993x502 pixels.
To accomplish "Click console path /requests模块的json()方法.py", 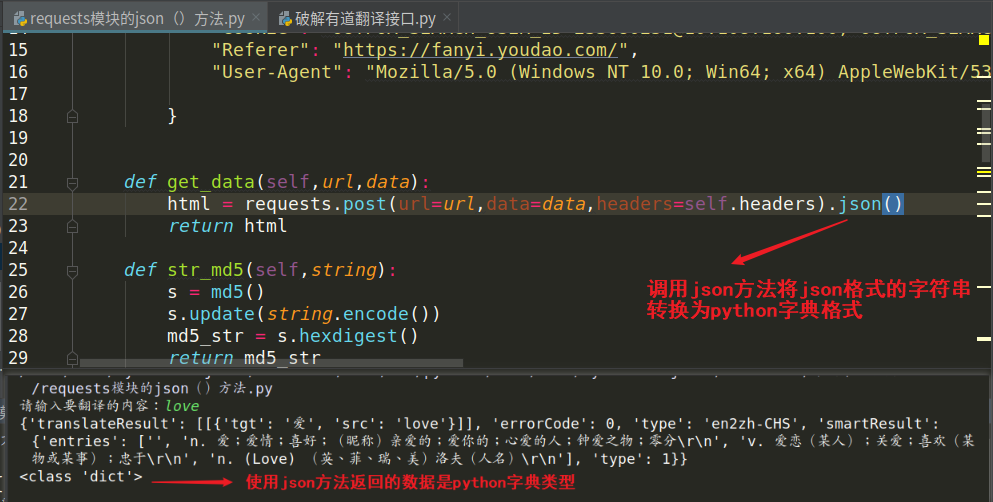I will [152, 388].
